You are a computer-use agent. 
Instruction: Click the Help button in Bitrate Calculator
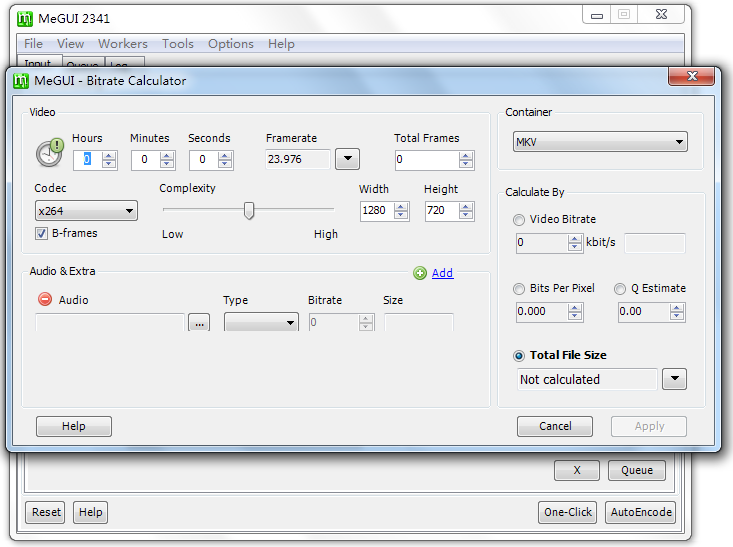pyautogui.click(x=74, y=426)
